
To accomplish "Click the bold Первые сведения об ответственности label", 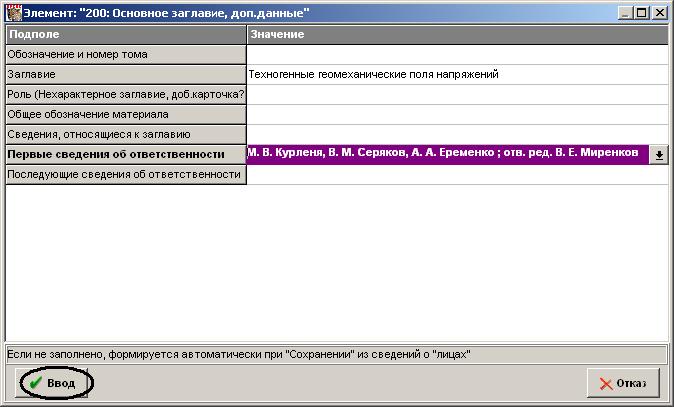I will coord(125,154).
